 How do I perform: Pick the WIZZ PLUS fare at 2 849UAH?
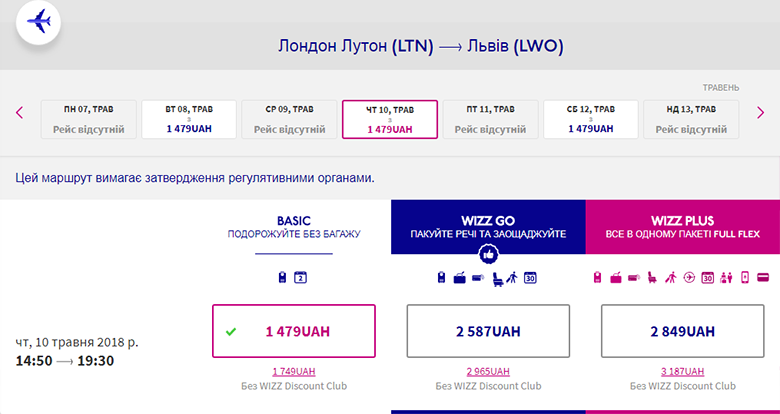click(682, 331)
